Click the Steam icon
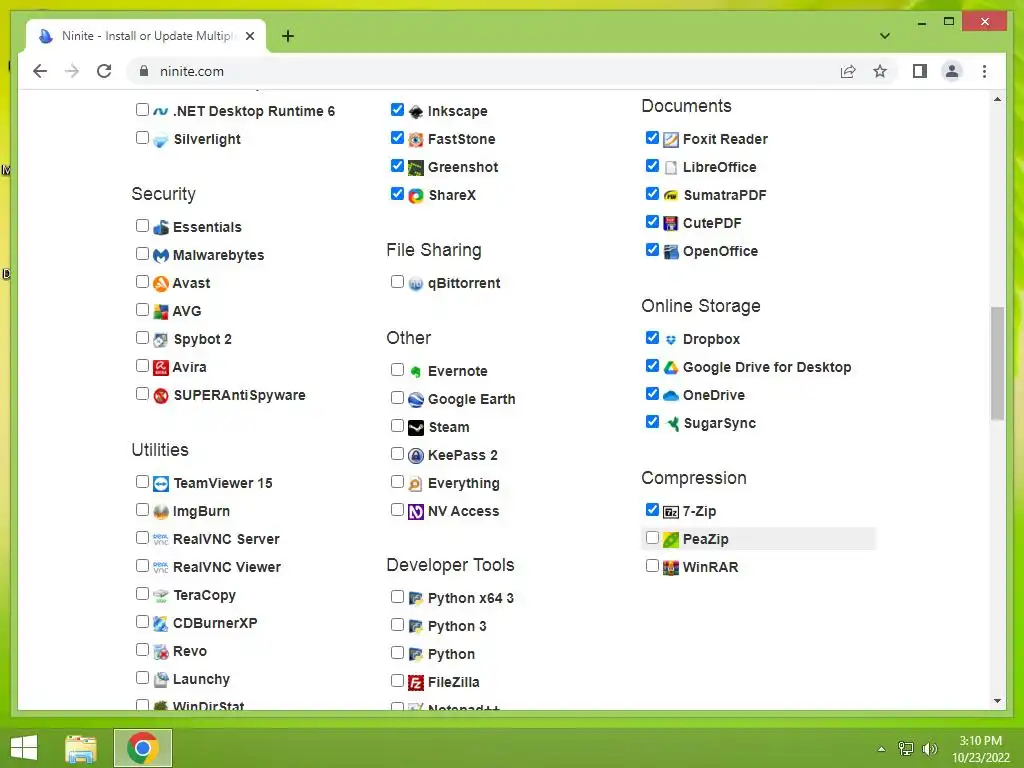 click(415, 428)
